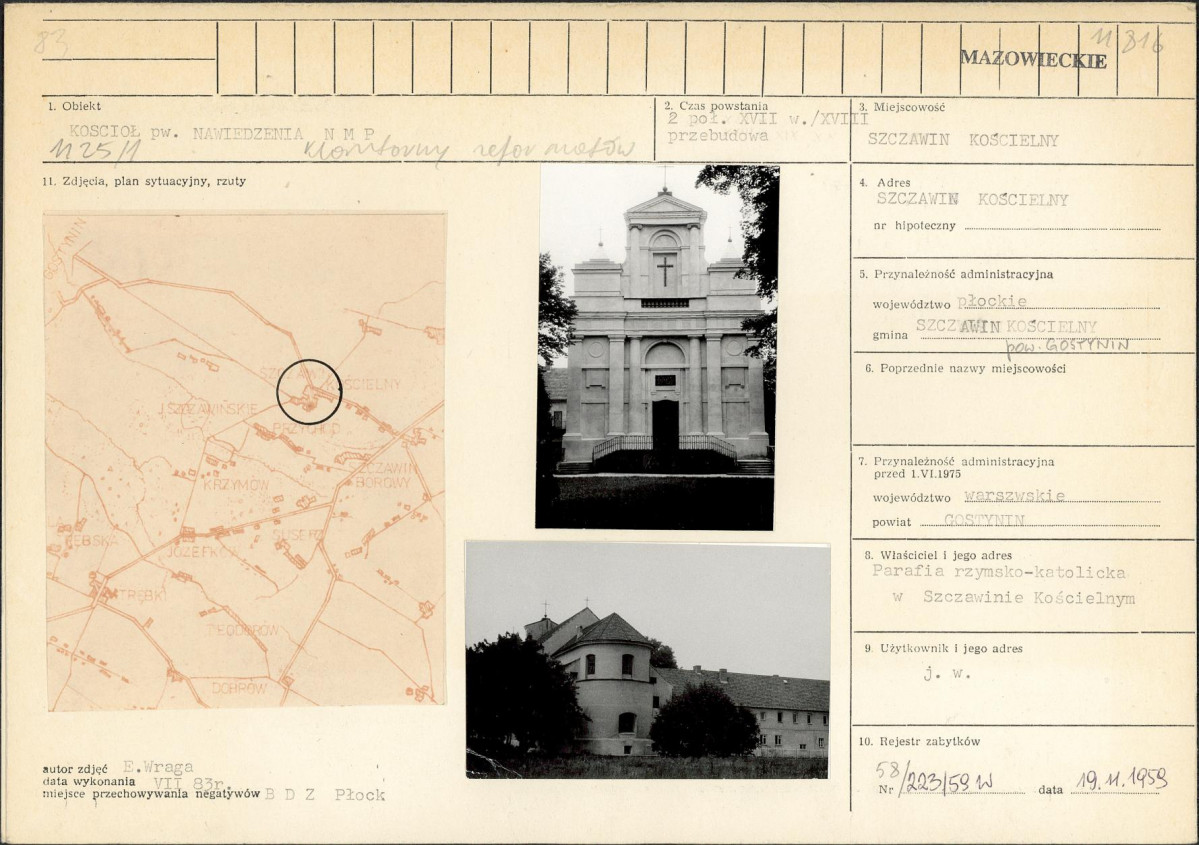Click the nr hipoteczny dotted line
Screen dimensions: 1199x845
click(1062, 226)
